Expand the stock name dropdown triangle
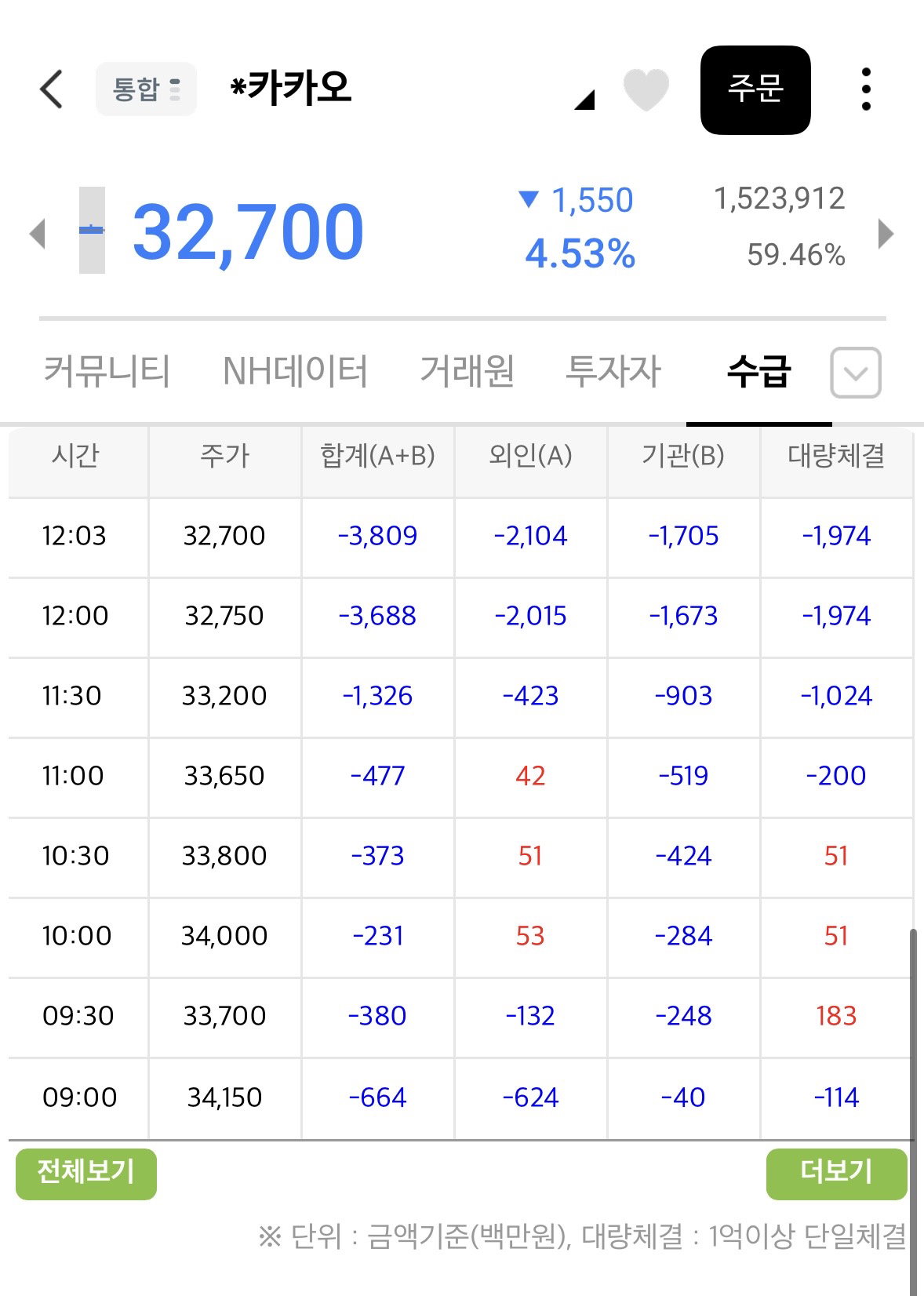The height and width of the screenshot is (1296, 924). (x=585, y=99)
